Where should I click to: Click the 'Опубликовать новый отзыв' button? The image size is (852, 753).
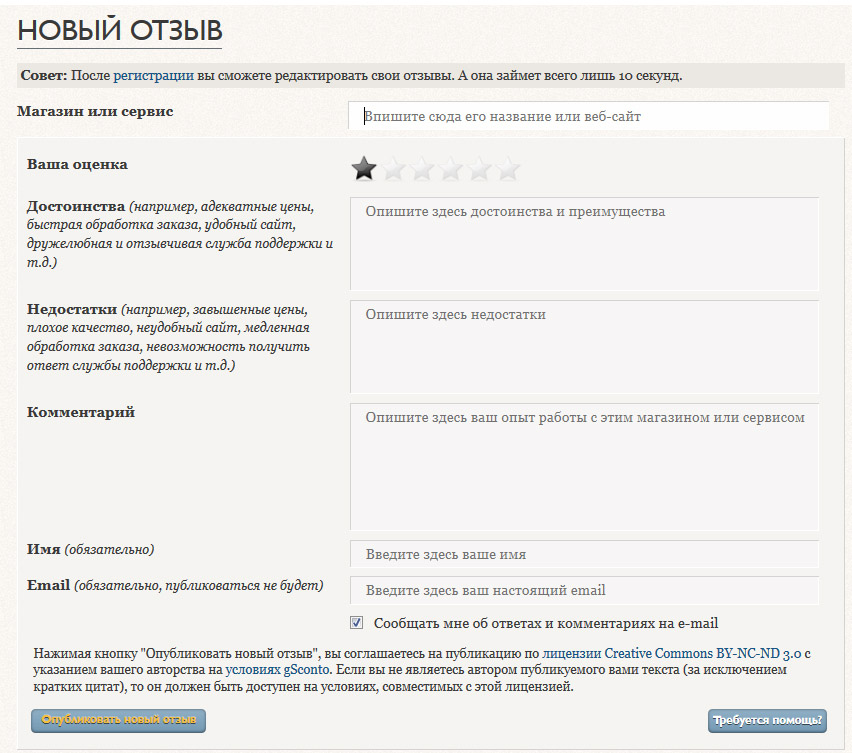coord(118,720)
